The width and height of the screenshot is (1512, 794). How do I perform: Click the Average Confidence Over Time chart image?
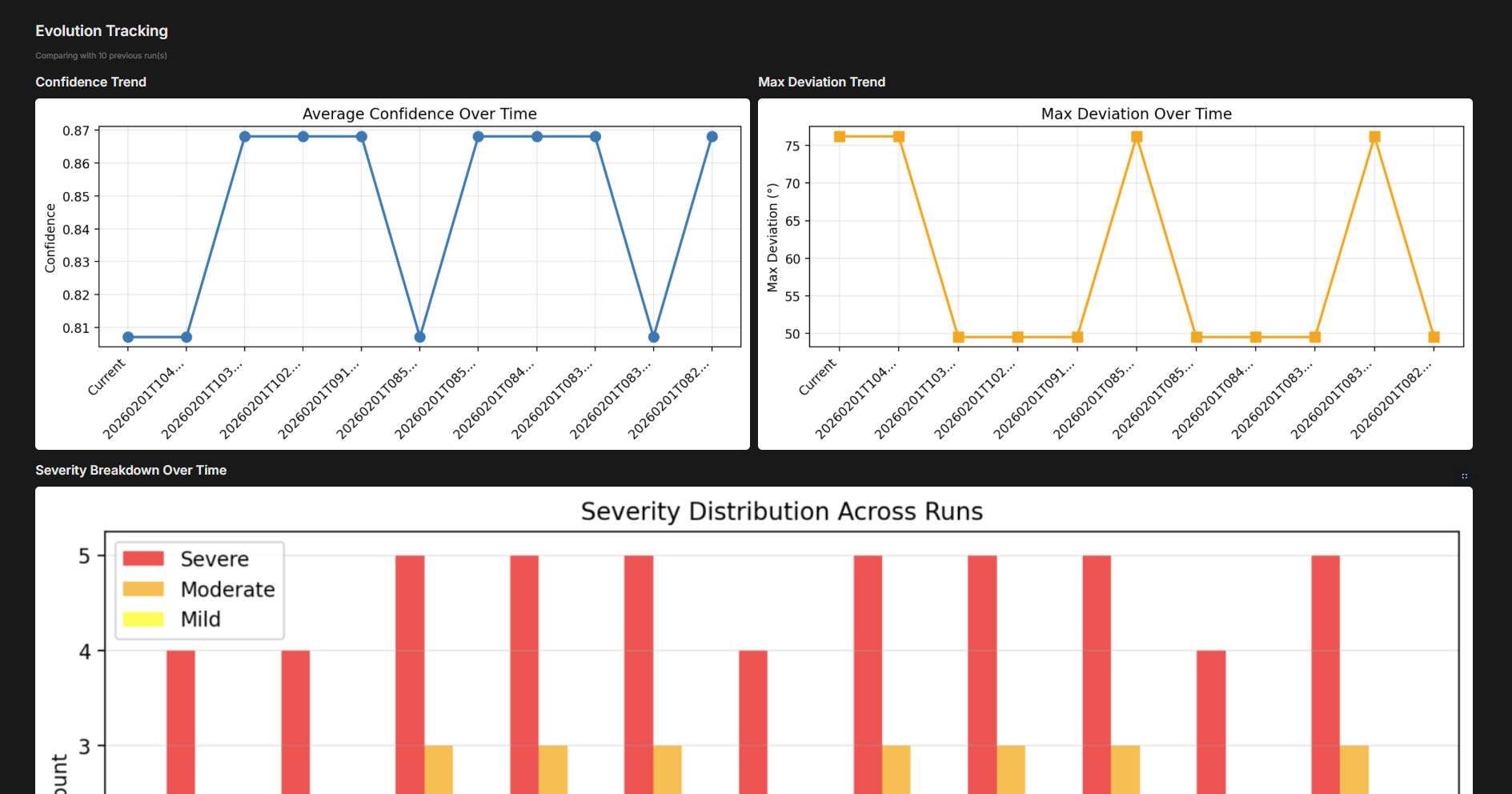pyautogui.click(x=392, y=274)
